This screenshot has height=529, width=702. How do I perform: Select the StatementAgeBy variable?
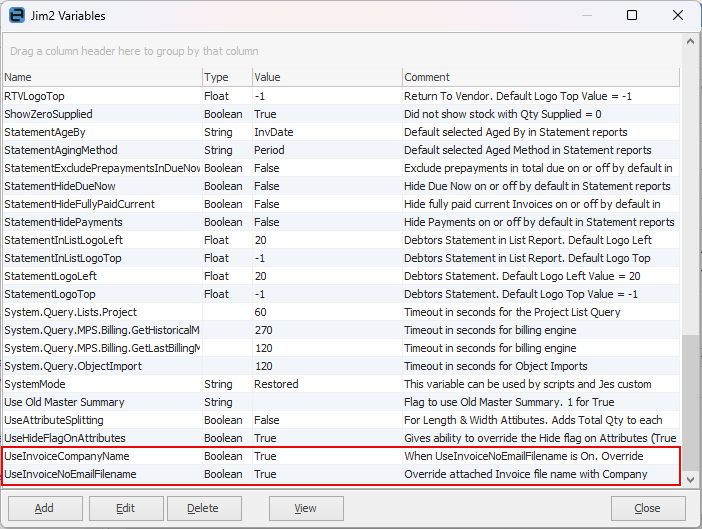pyautogui.click(x=341, y=132)
